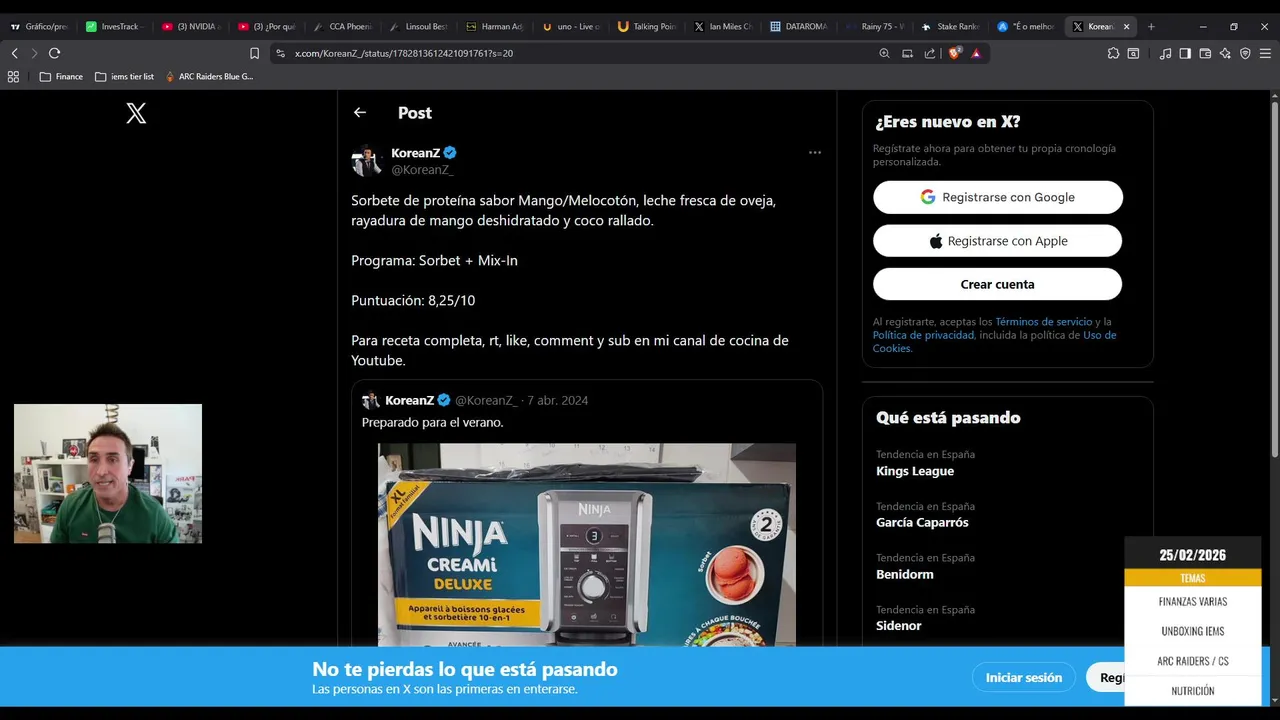
Task: Switch to the CCA Phoenix tab
Action: click(x=343, y=27)
